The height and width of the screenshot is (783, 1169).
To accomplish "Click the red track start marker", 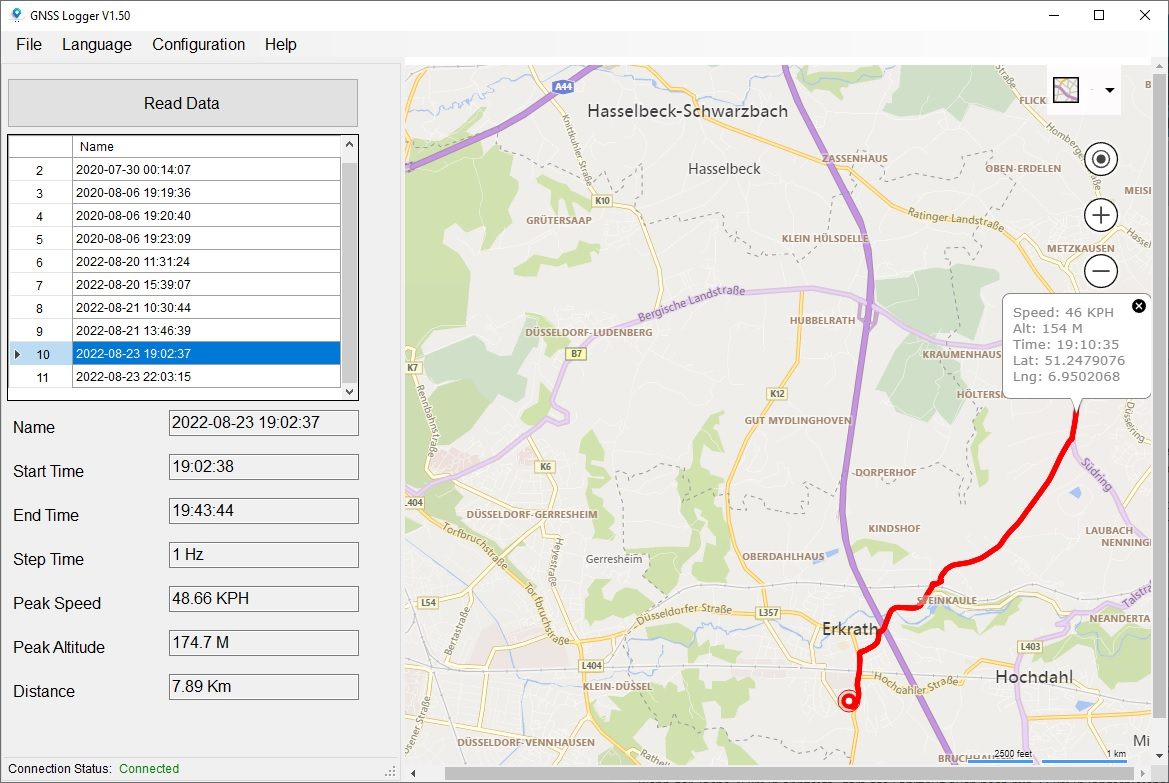I will [x=849, y=701].
